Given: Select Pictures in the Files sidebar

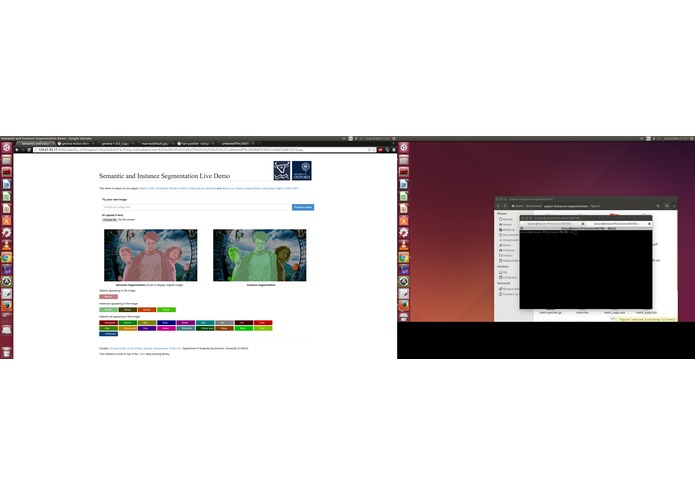Looking at the screenshot, I should [x=507, y=250].
